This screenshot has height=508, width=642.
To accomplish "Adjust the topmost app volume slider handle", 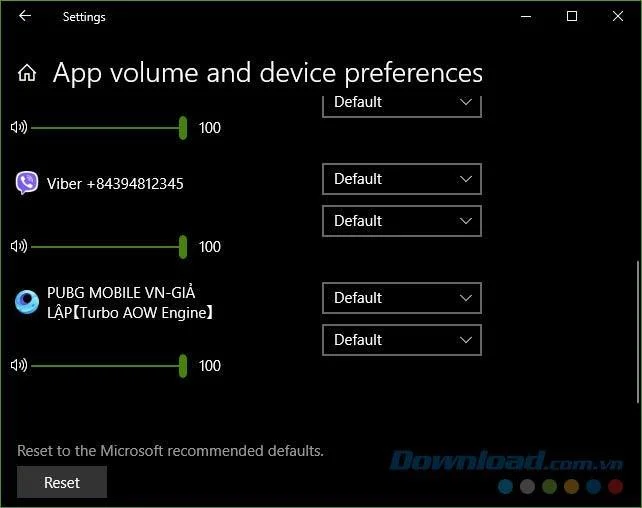I will click(183, 128).
